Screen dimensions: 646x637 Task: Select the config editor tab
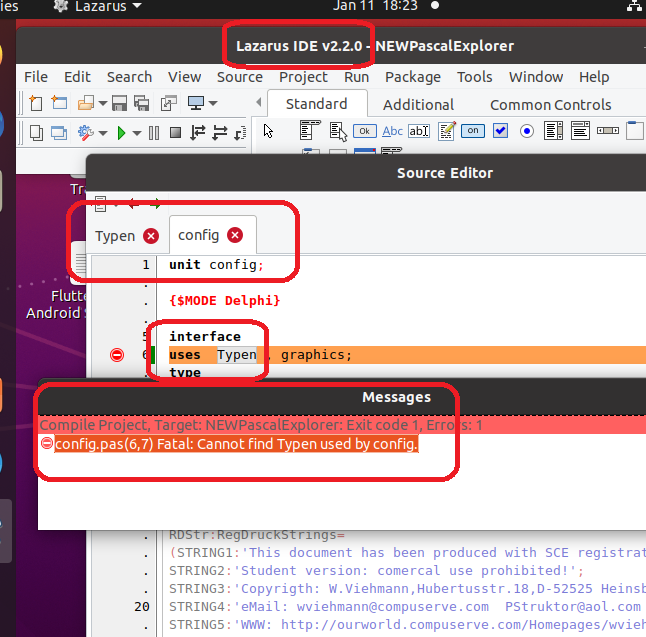(198, 235)
